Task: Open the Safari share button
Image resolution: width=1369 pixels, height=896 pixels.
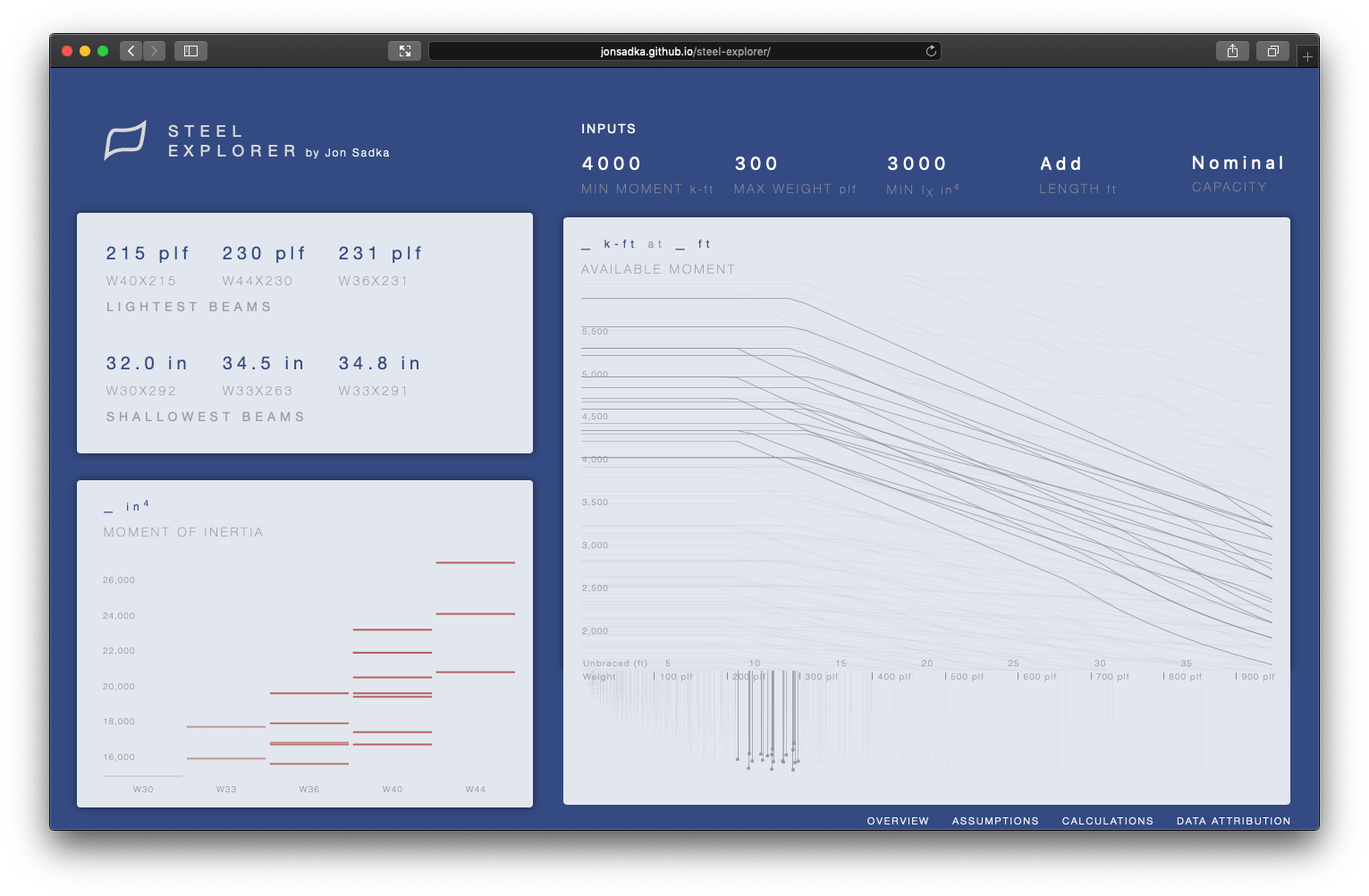Action: point(1232,51)
